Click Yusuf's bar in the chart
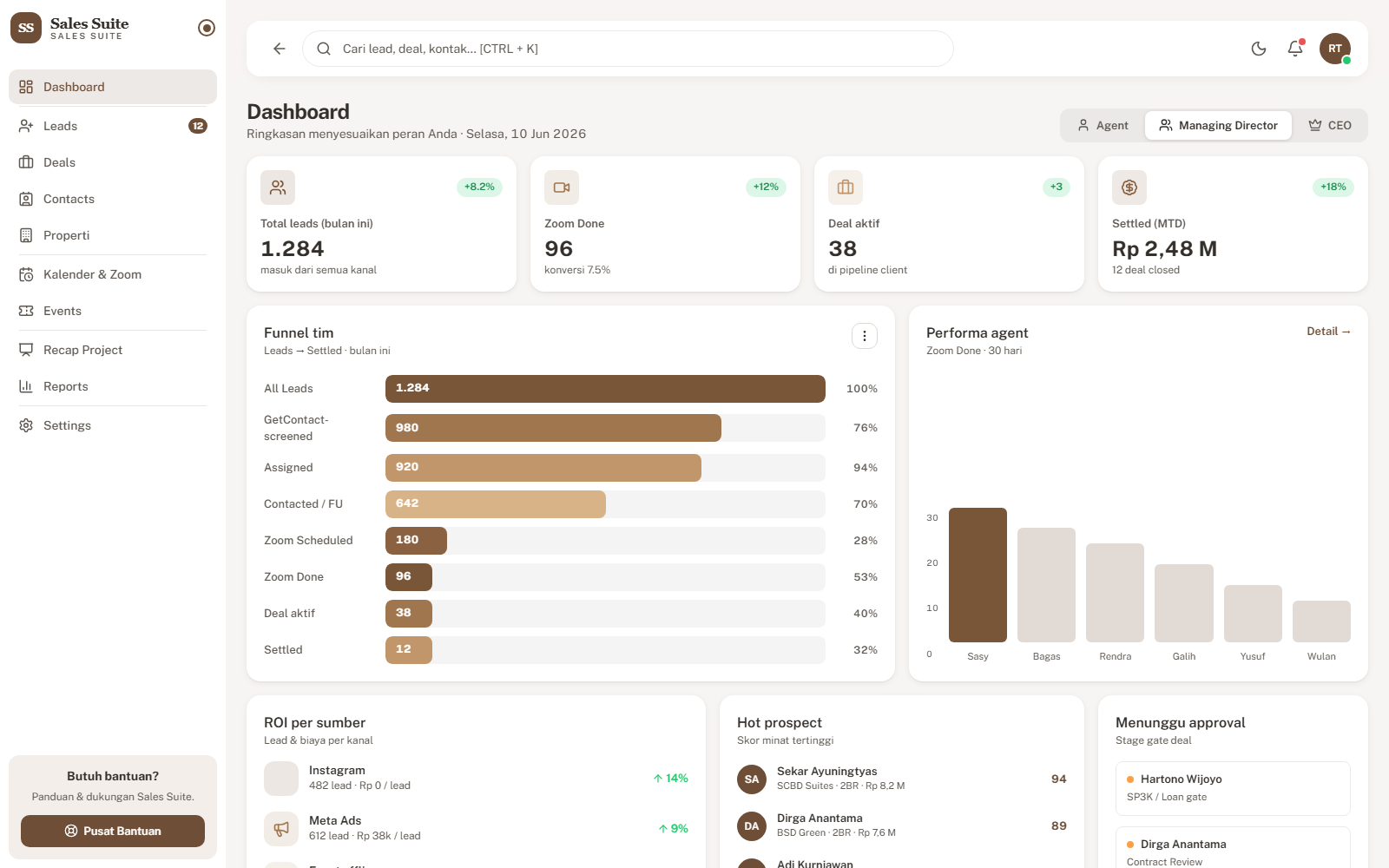Viewport: 1389px width, 868px height. tap(1253, 614)
